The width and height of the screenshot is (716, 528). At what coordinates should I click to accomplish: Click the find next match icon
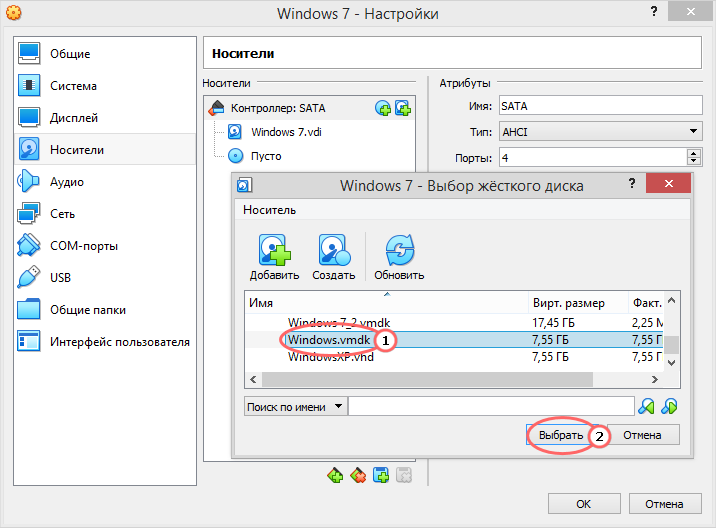click(x=669, y=406)
